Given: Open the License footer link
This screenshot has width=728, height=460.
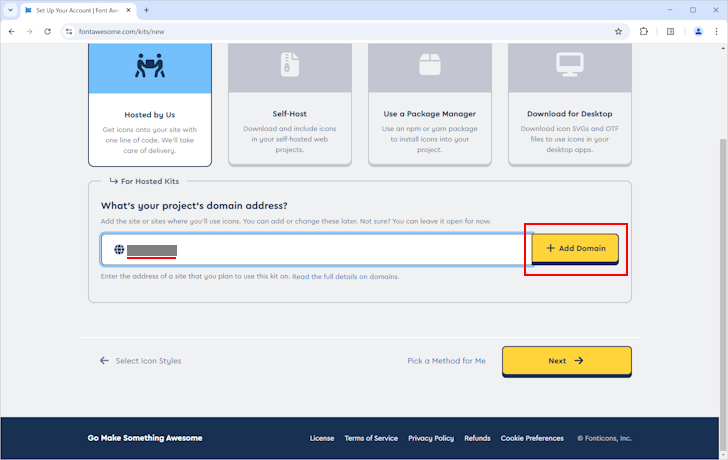Looking at the screenshot, I should click(x=322, y=438).
